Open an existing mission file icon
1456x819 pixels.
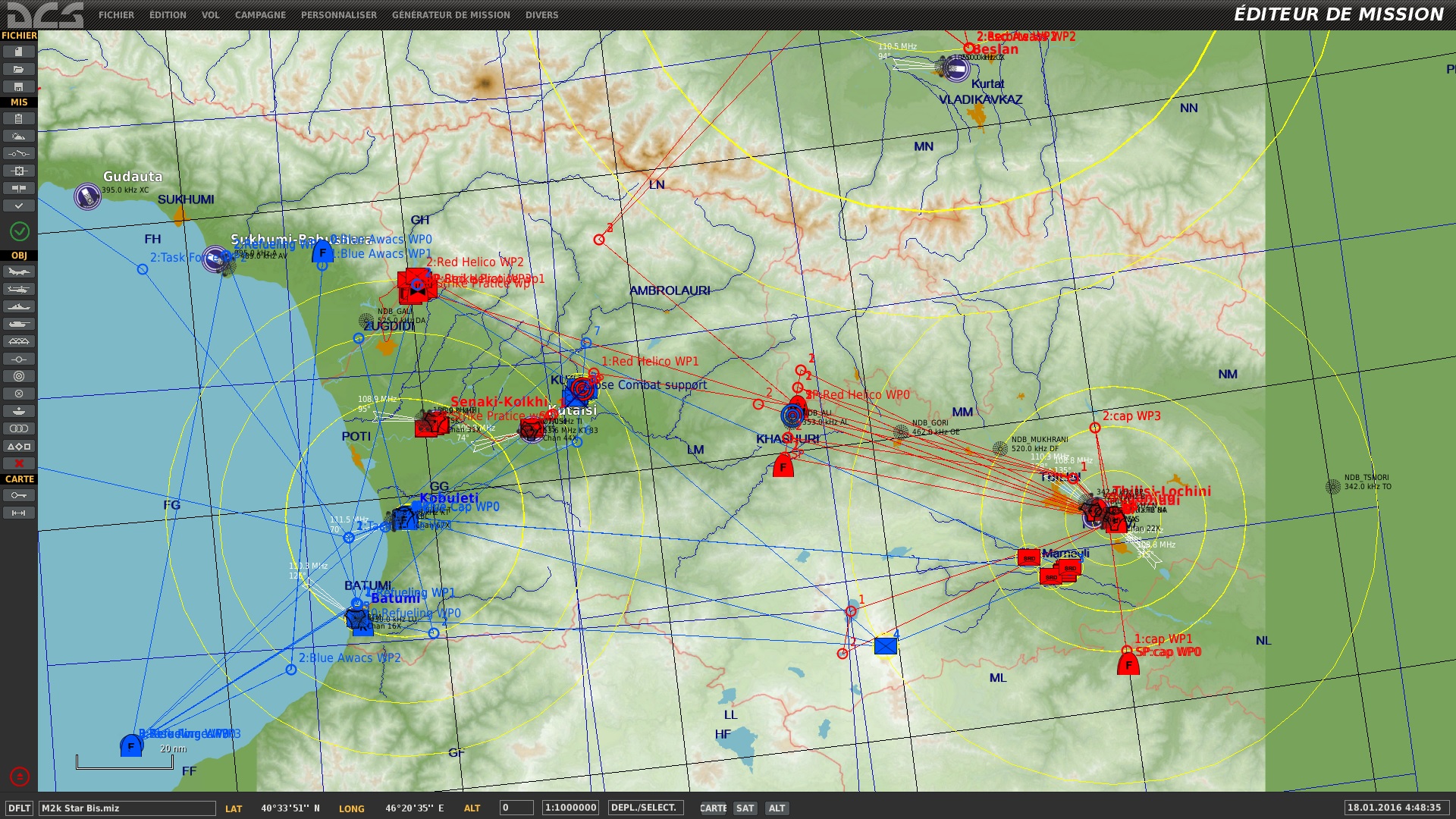pos(19,69)
